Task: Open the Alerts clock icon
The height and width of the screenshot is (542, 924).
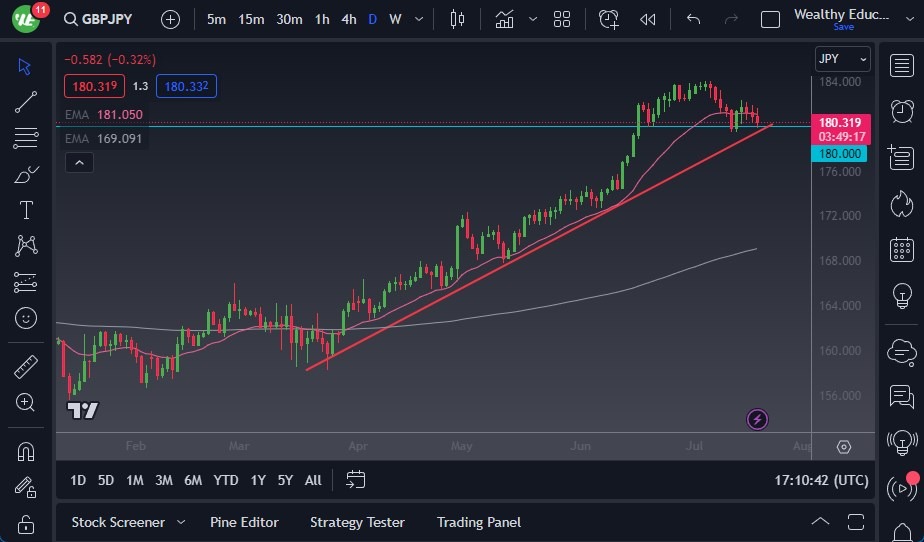Action: coord(901,110)
